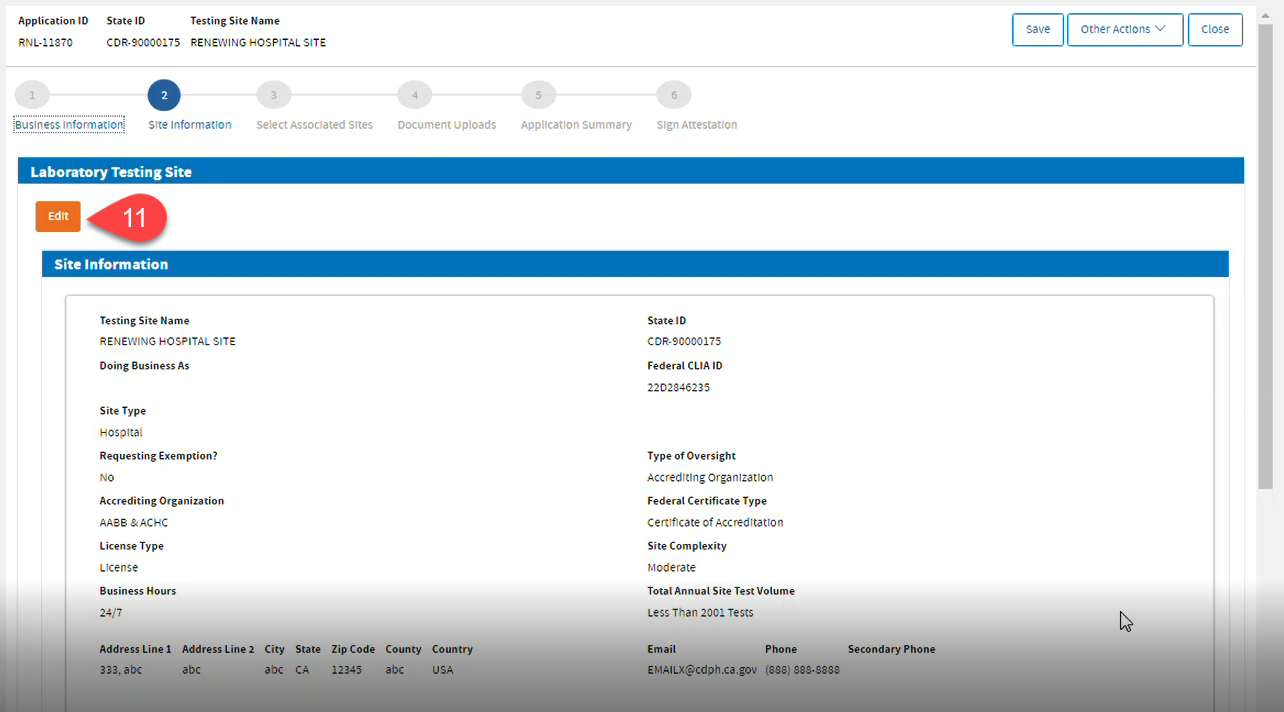Click Site Type value Hospital
The height and width of the screenshot is (712, 1284).
[x=121, y=432]
